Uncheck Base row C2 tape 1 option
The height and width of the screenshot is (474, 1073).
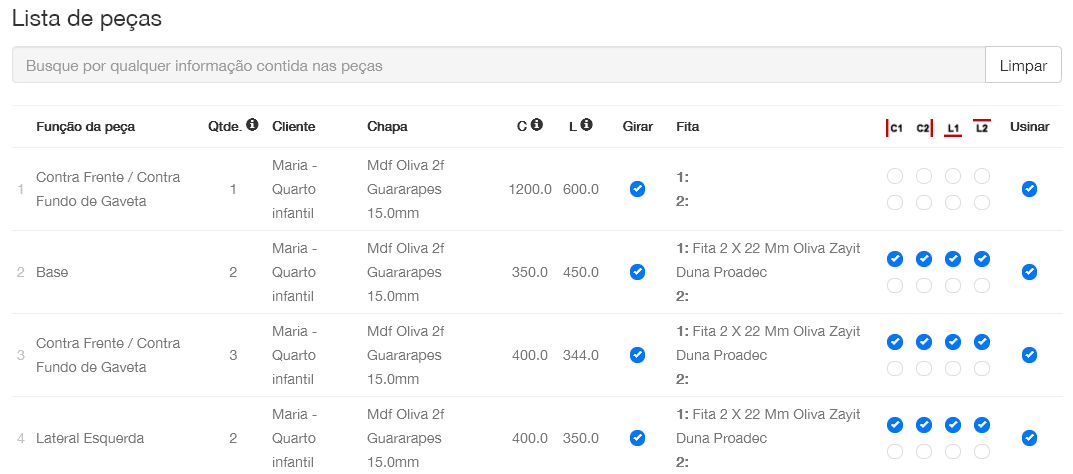pyautogui.click(x=924, y=259)
